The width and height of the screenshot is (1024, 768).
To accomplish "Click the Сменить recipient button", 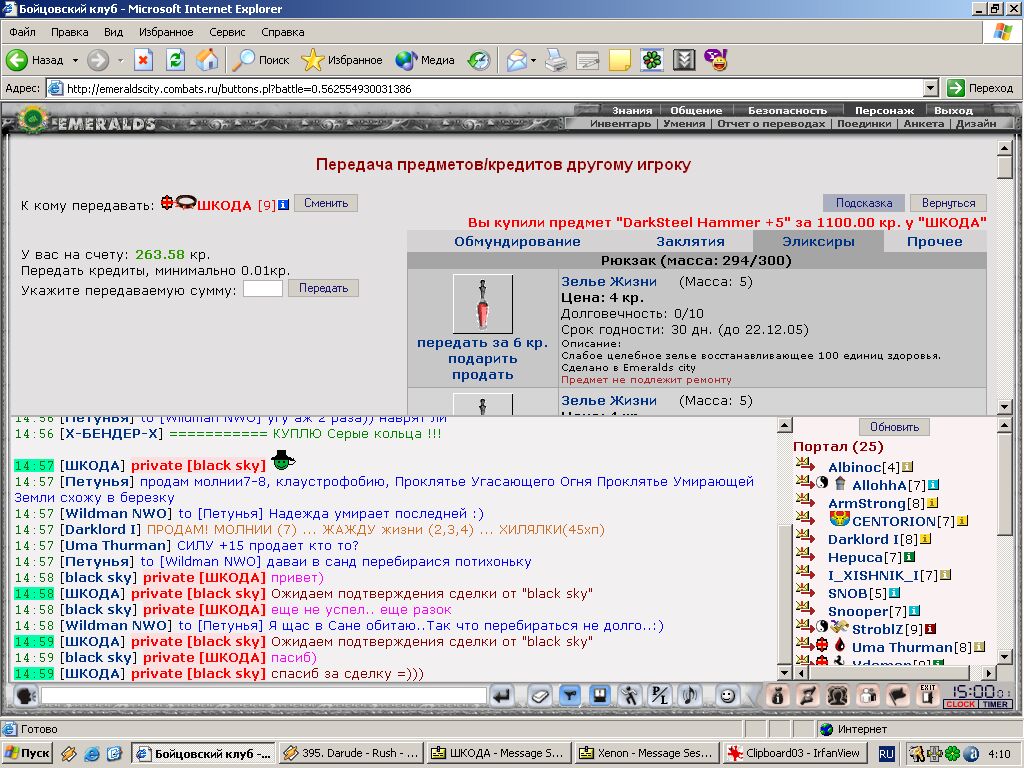I will (x=326, y=203).
